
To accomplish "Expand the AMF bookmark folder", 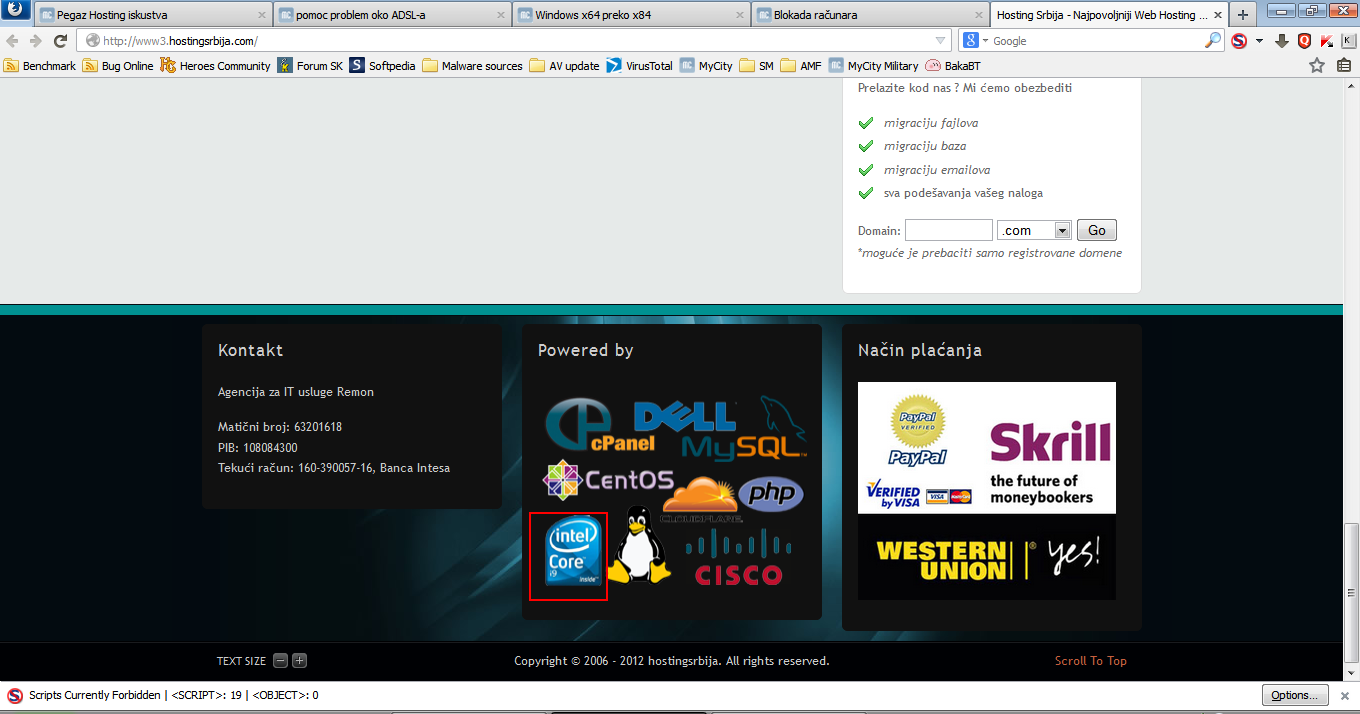I will coord(801,65).
